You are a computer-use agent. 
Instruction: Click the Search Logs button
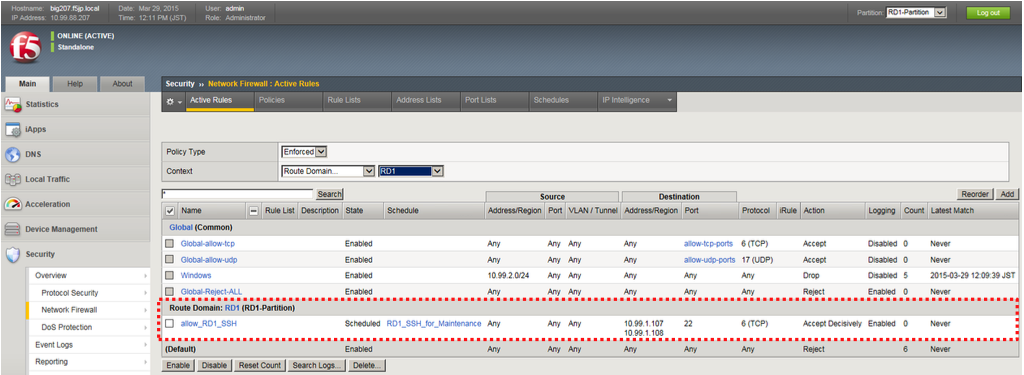point(317,365)
